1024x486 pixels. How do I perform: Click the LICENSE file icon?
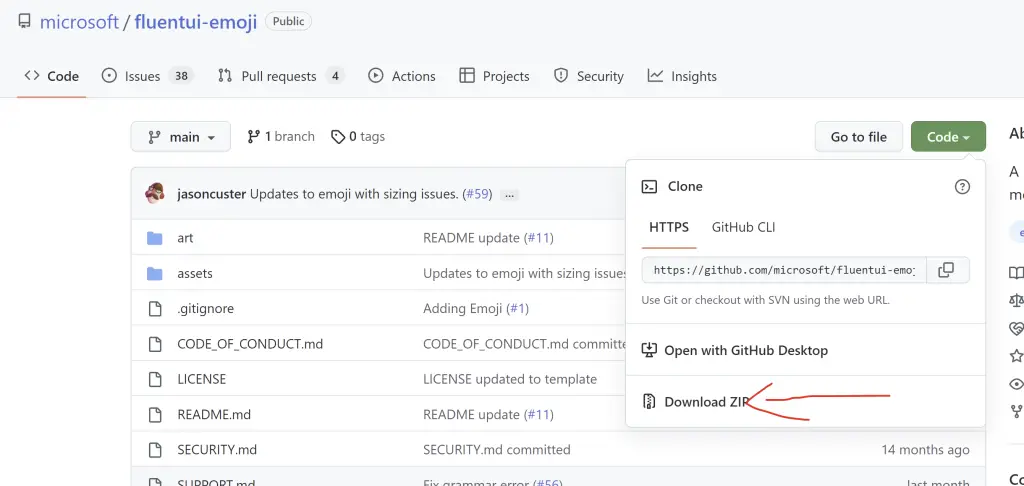[154, 379]
